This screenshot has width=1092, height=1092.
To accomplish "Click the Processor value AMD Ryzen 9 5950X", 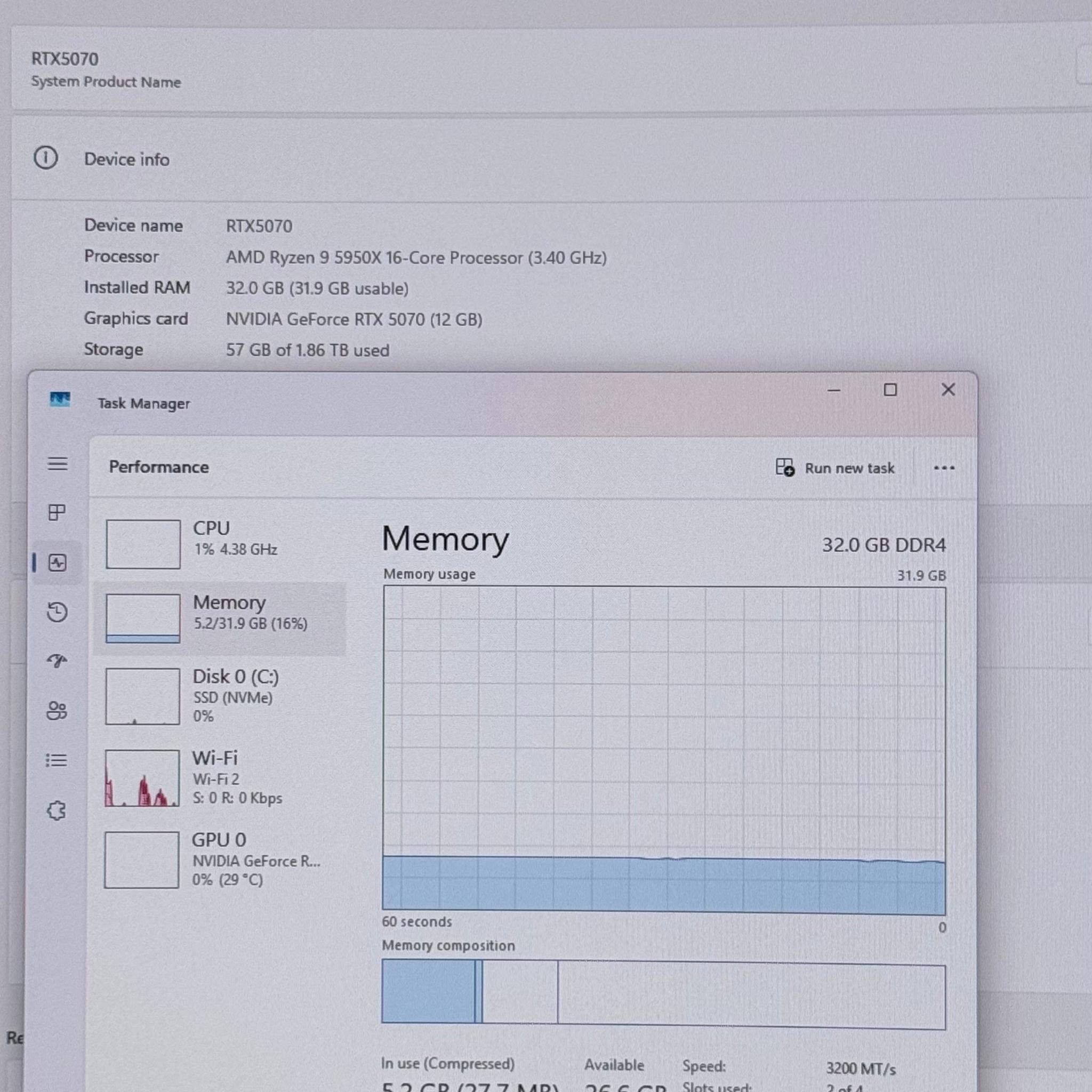I will (416, 258).
